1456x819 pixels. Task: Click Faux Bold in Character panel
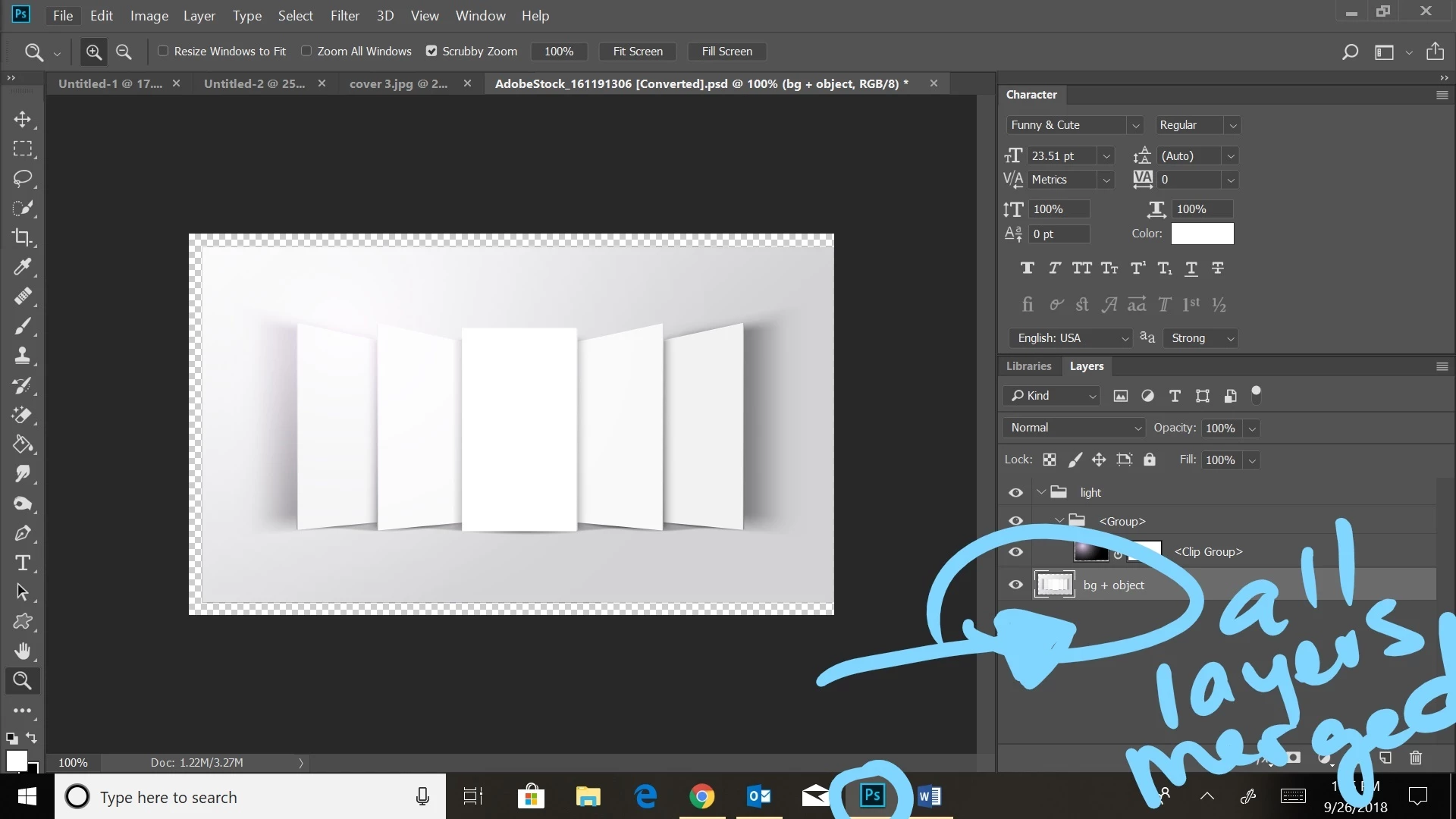(1027, 268)
